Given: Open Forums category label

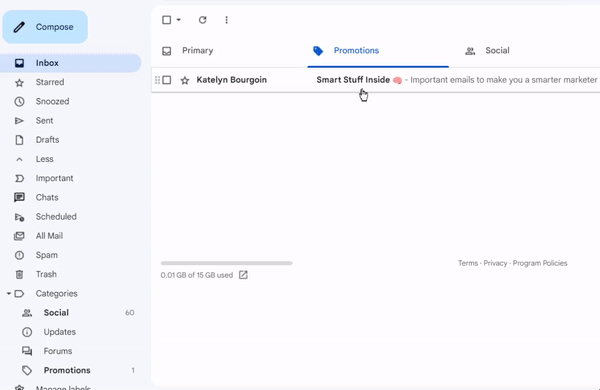Looking at the screenshot, I should point(58,351).
